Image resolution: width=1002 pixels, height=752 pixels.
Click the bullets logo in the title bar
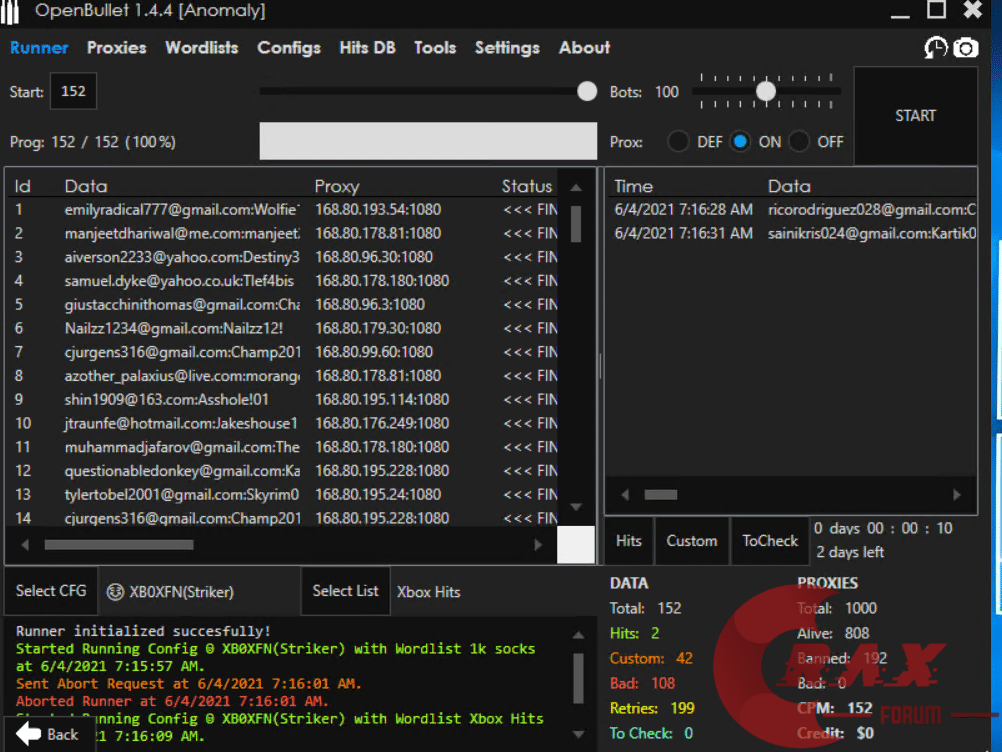[x=14, y=11]
